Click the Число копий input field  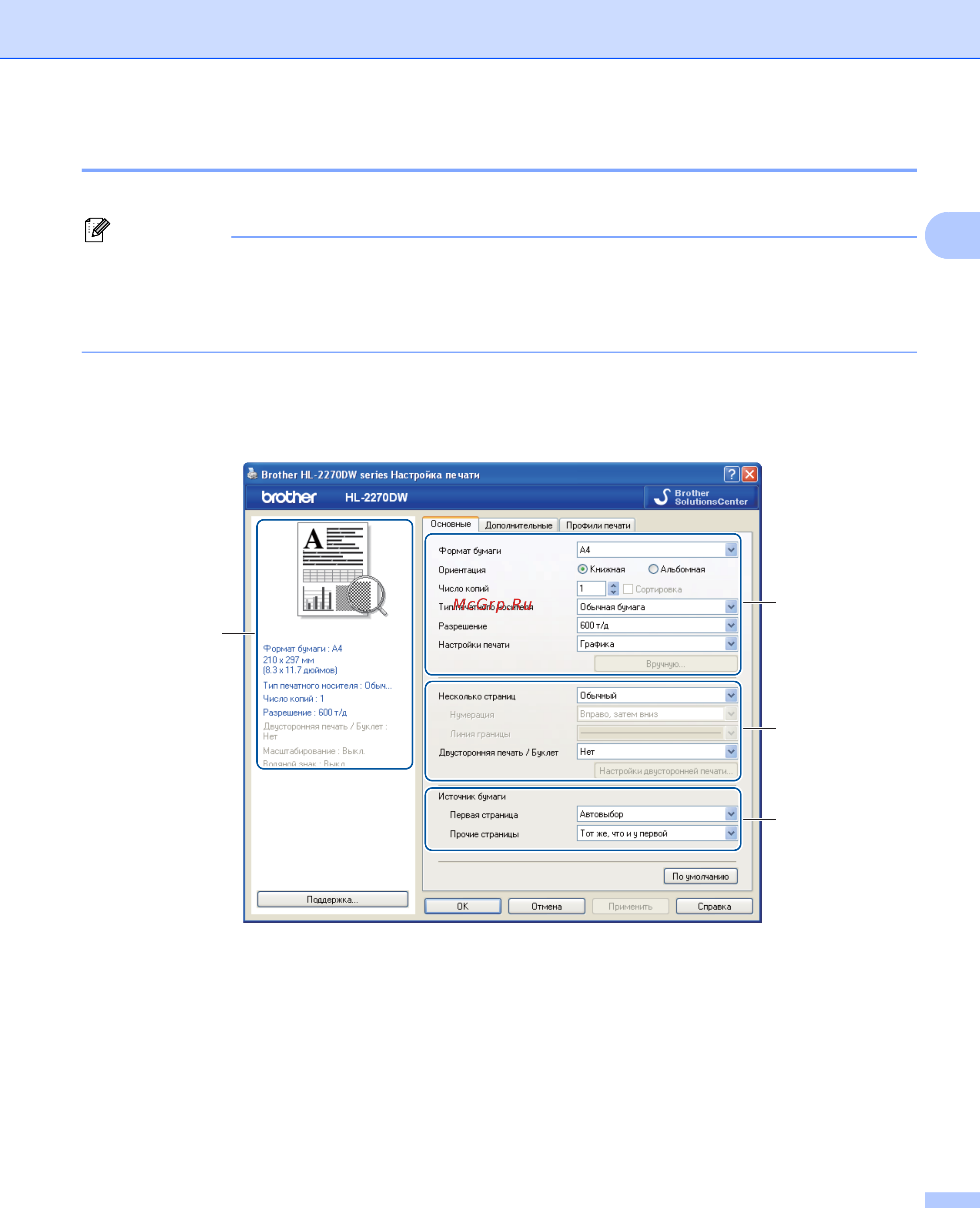tap(592, 589)
